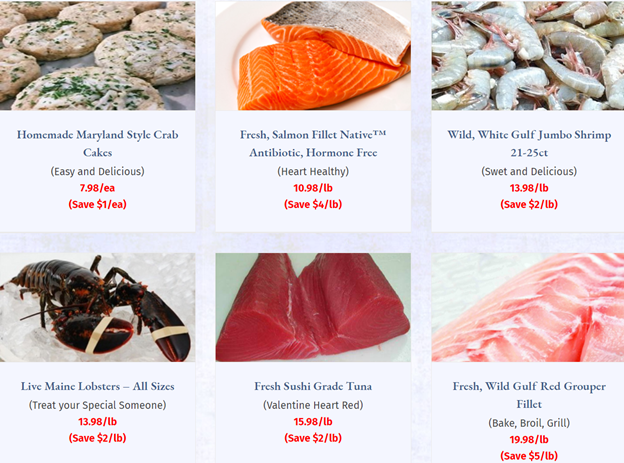Select the 7.98/ea crab cake price
The width and height of the screenshot is (624, 463).
(x=98, y=188)
